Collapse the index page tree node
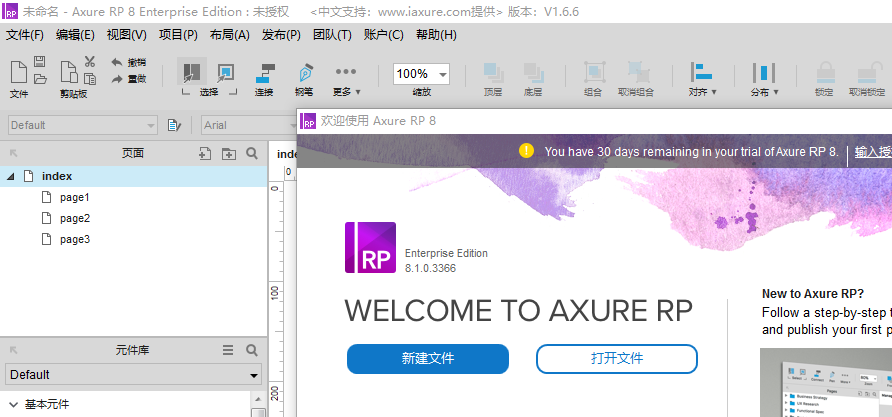This screenshot has width=892, height=417. tap(10, 176)
